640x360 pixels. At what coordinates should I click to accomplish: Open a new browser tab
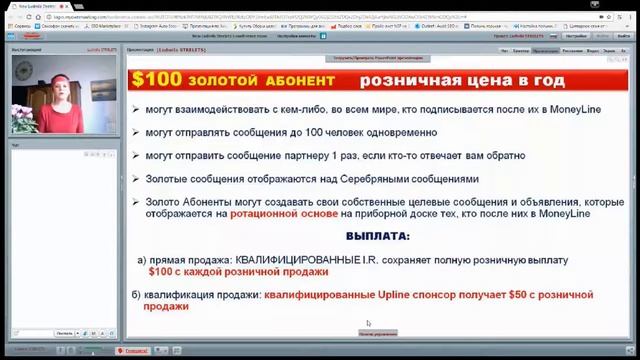(79, 7)
